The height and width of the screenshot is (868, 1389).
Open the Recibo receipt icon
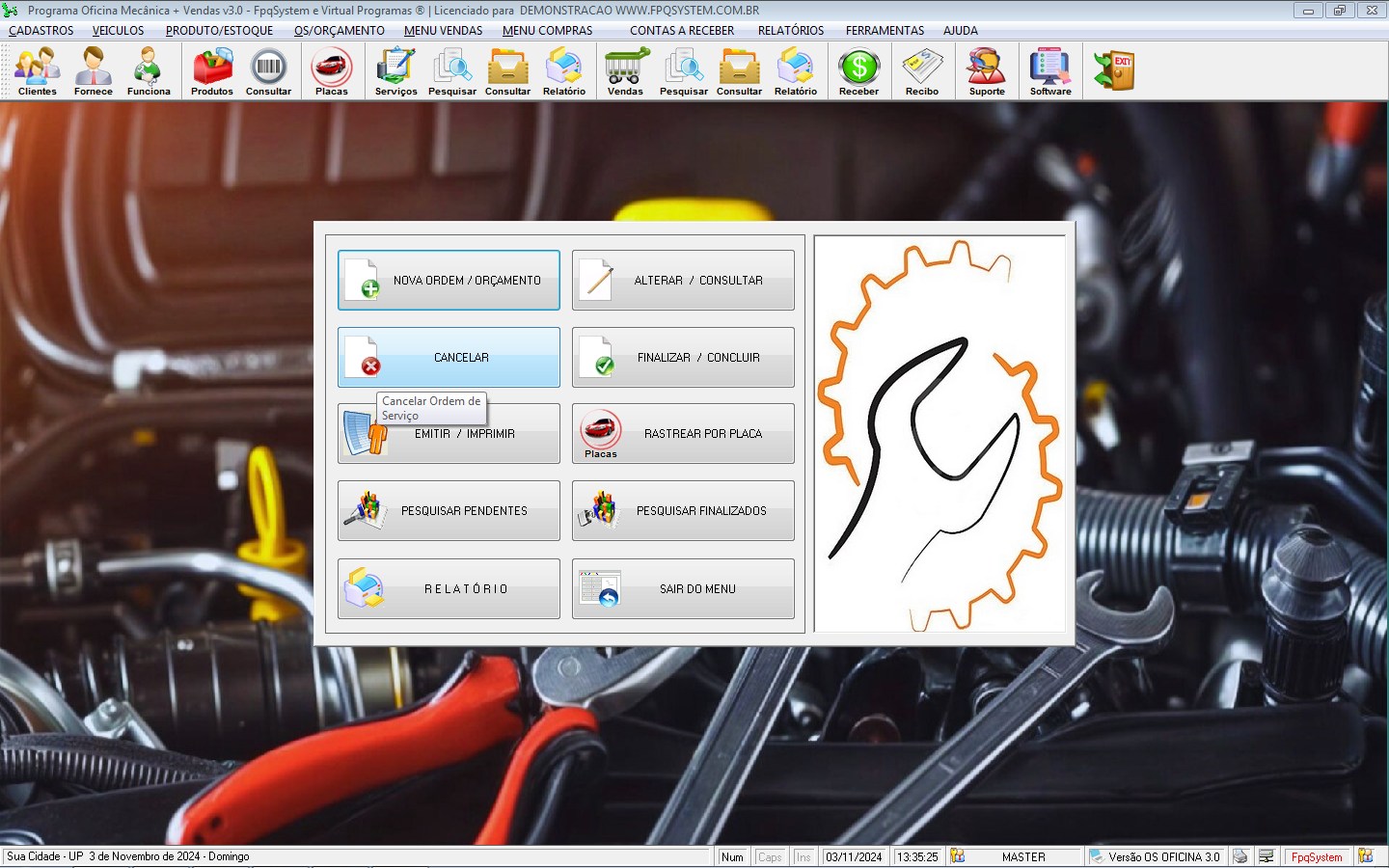pos(922,71)
